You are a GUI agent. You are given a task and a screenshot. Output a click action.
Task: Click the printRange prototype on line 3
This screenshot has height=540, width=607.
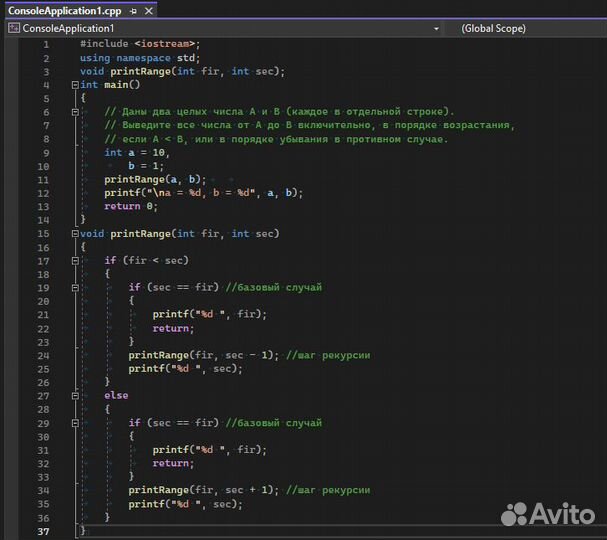pyautogui.click(x=182, y=72)
